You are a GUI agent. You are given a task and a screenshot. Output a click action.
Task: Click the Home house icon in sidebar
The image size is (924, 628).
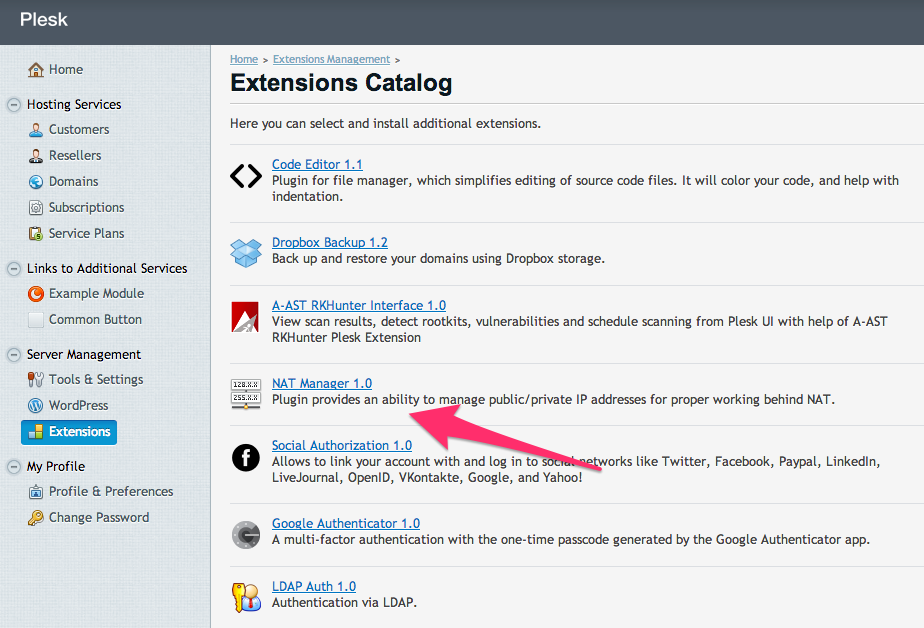point(36,70)
